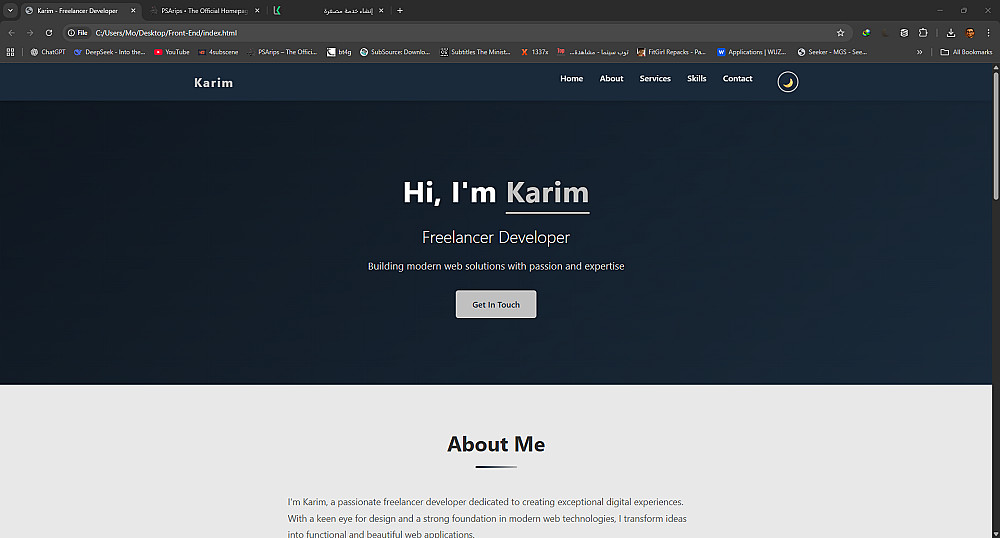Open the apps grid in the bookmarks bar
The image size is (1000, 538).
10,52
